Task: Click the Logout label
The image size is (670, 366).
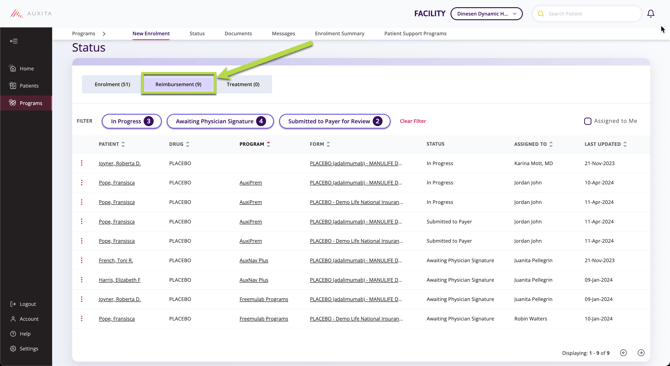Action: coord(28,304)
